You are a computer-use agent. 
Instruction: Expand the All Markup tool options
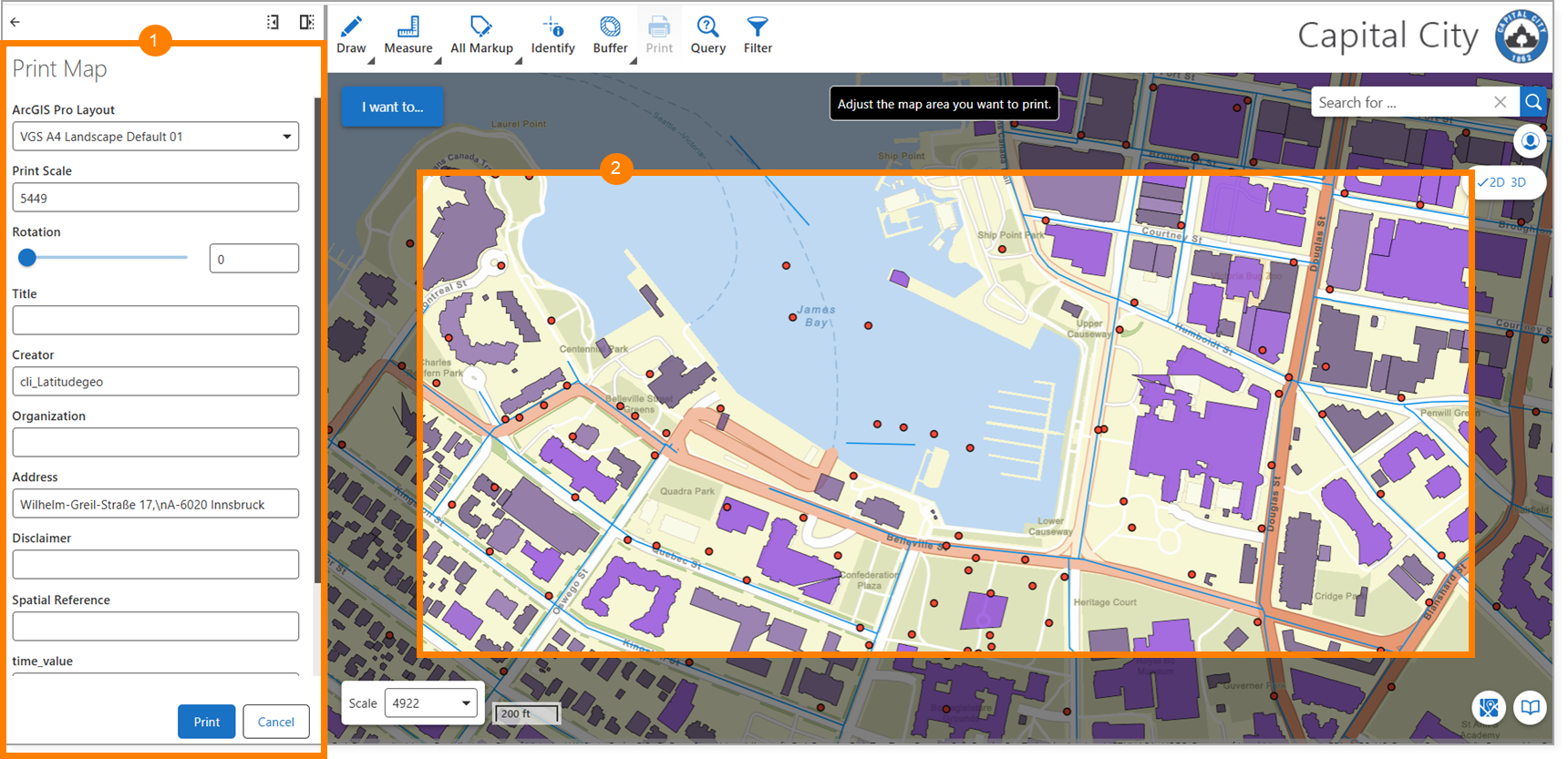(x=517, y=61)
